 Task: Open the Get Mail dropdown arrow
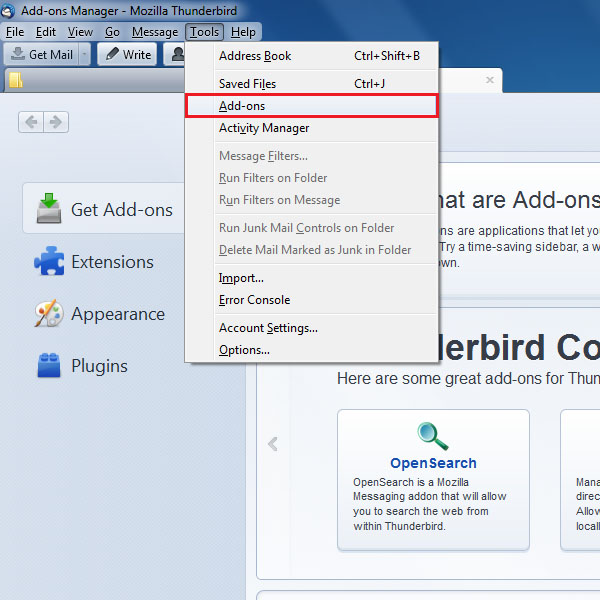pyautogui.click(x=85, y=54)
